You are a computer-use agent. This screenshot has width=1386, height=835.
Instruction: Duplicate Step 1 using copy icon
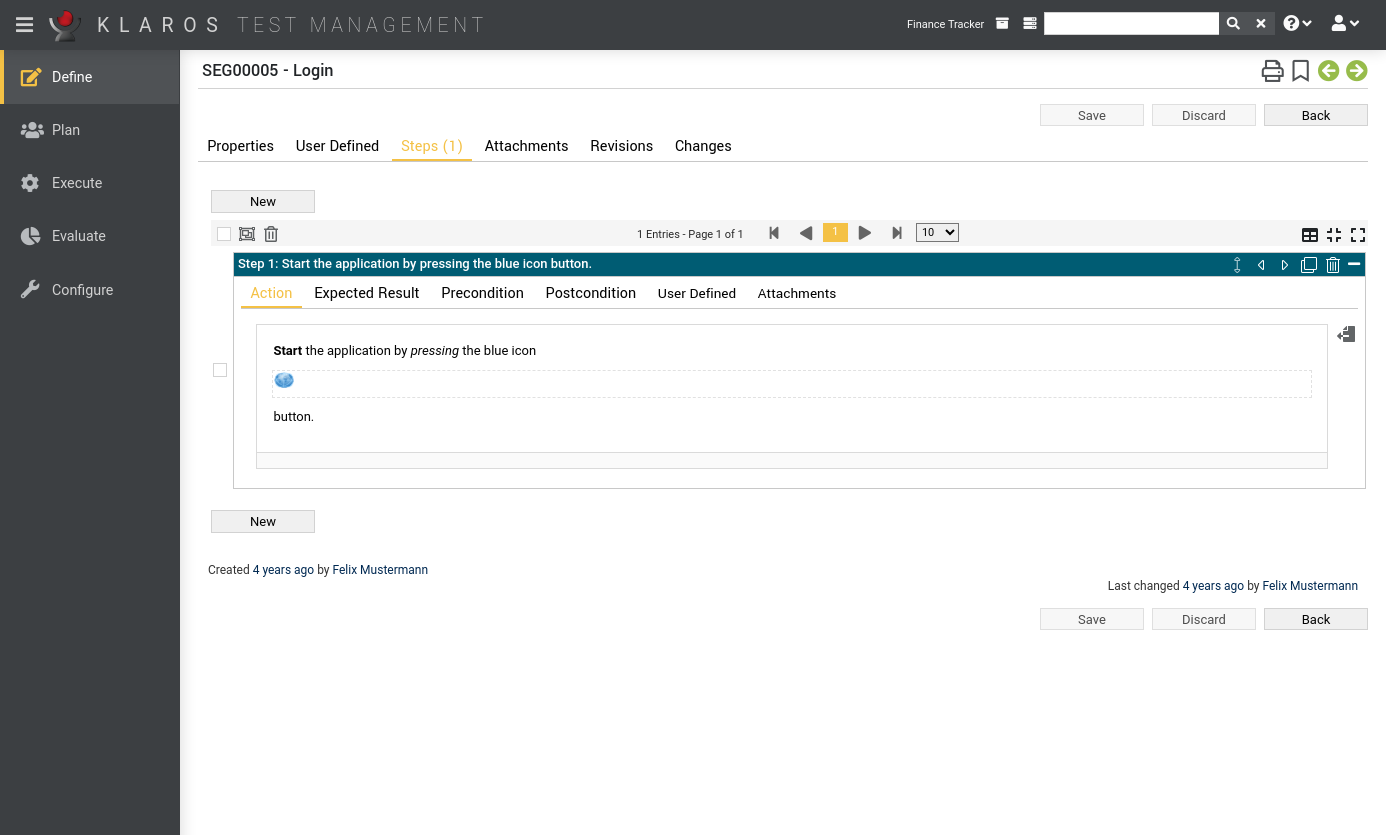[x=1308, y=265]
